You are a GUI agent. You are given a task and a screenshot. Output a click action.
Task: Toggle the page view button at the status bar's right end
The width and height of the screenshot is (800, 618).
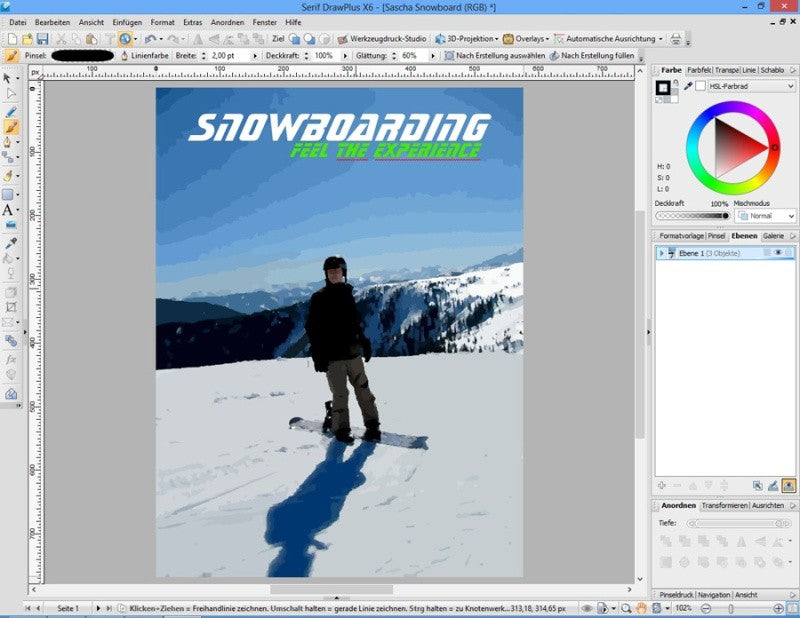click(793, 608)
